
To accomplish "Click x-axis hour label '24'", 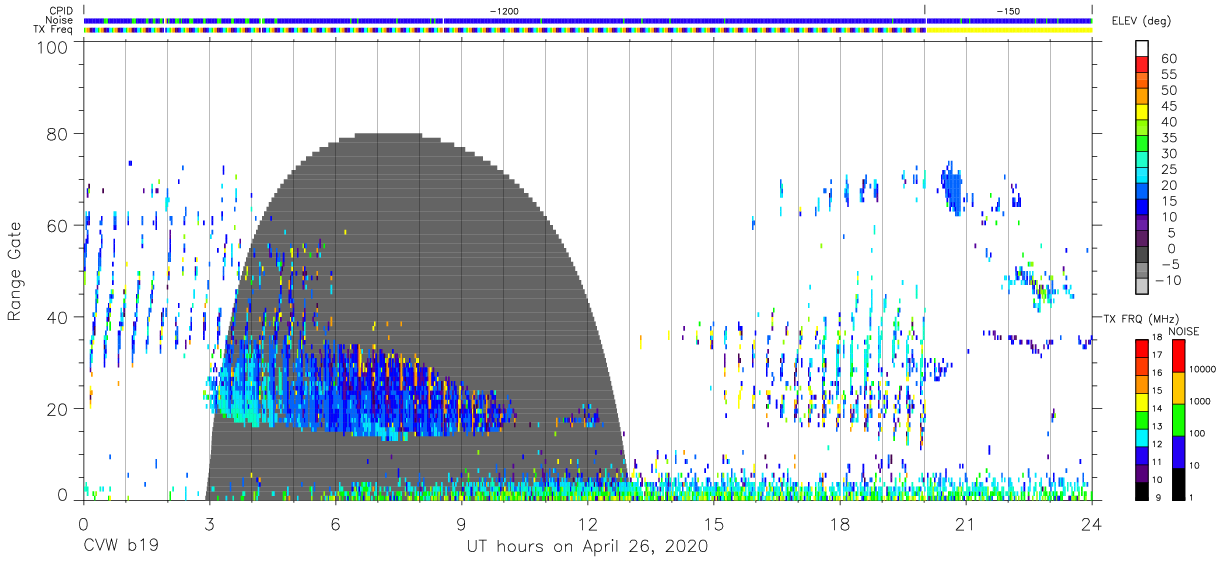I will coord(1091,522).
